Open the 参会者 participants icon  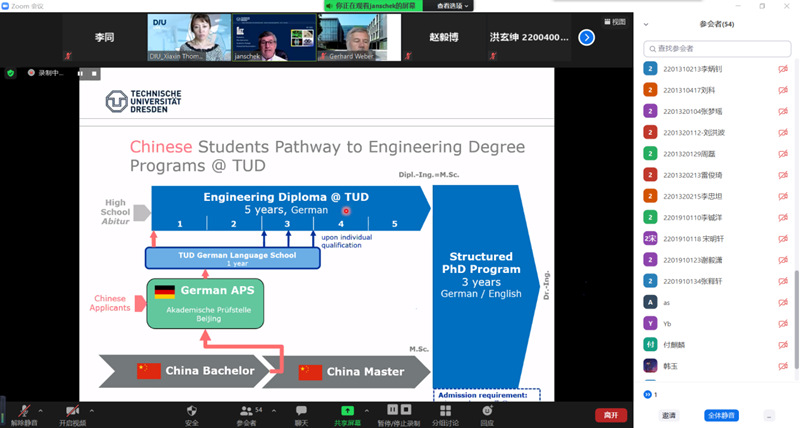point(246,411)
